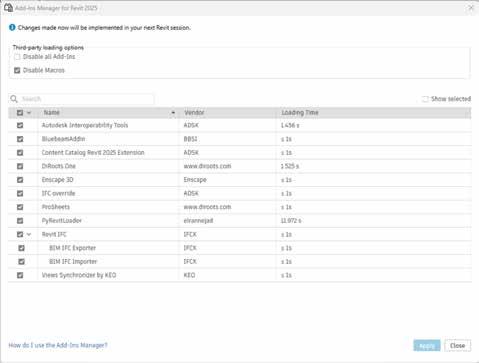Image resolution: width=479 pixels, height=363 pixels.
Task: Uncheck Content Catalog Revit 2025 Extension
Action: tap(20, 153)
